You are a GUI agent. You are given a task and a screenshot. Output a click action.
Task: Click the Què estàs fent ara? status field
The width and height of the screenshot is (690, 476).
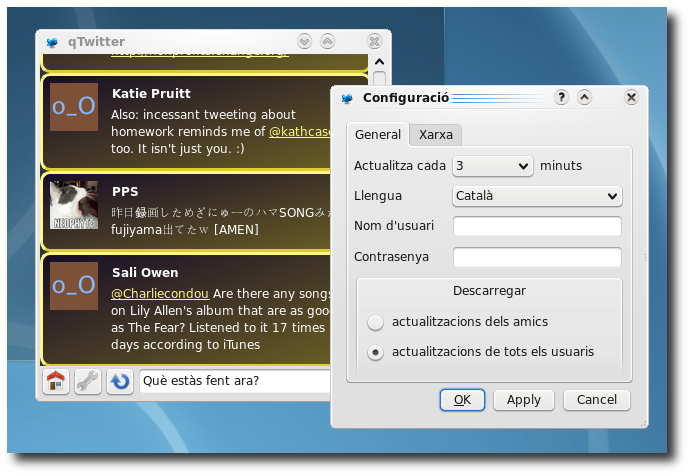tap(235, 381)
